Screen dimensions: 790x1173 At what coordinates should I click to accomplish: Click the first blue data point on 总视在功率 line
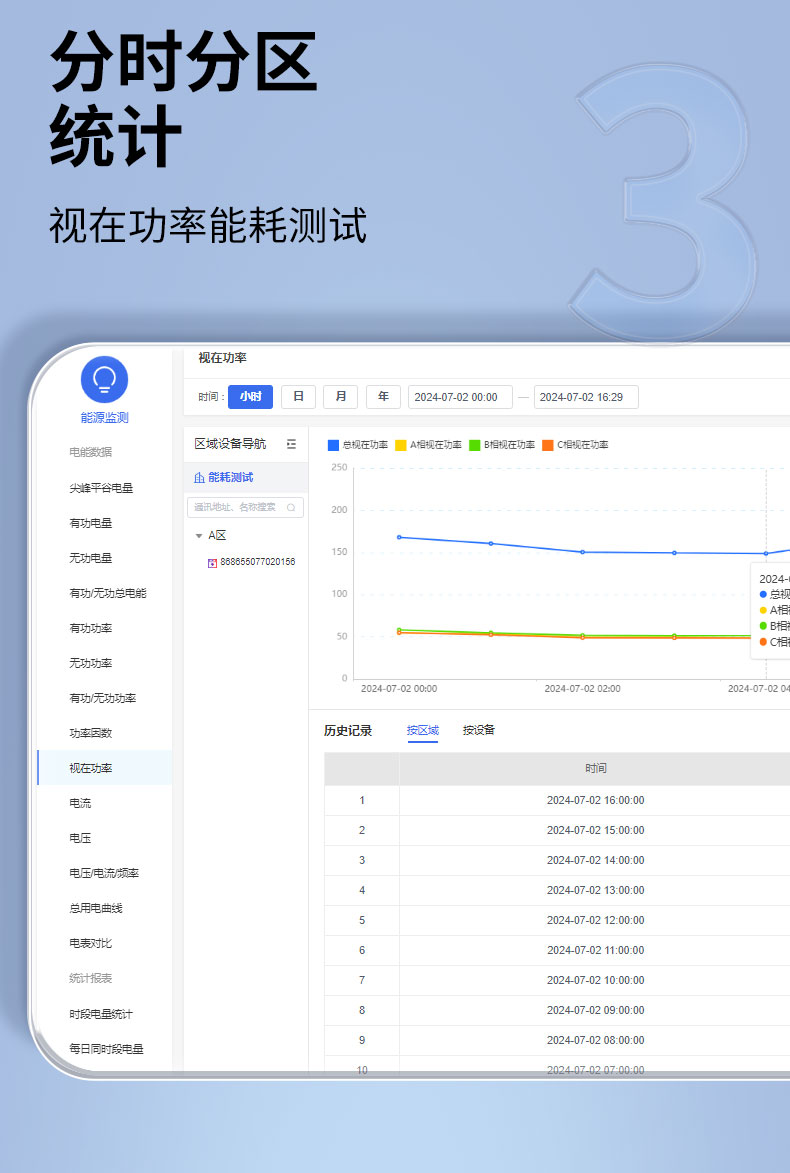[399, 537]
